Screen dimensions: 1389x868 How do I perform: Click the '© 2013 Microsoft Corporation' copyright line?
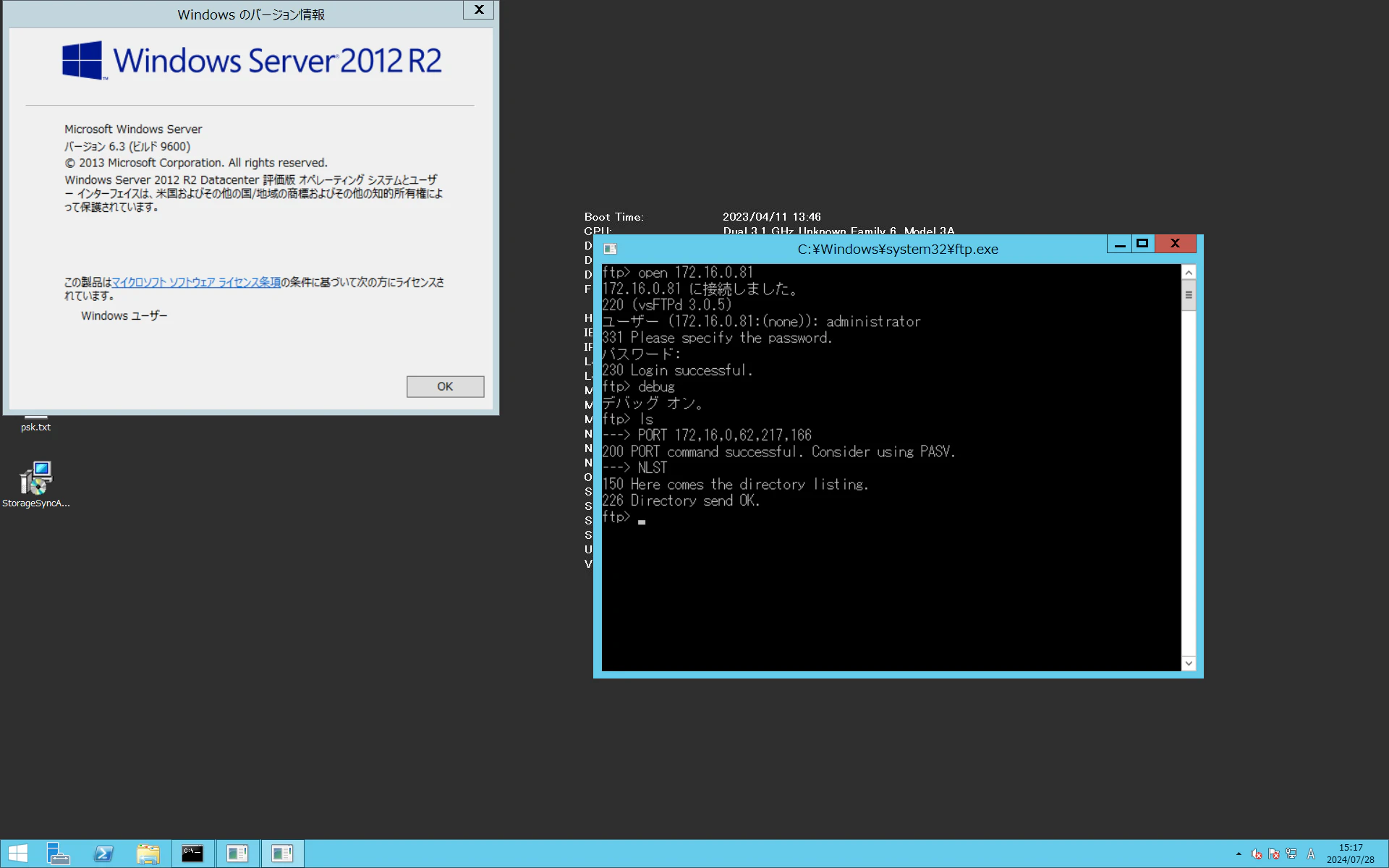coord(196,163)
